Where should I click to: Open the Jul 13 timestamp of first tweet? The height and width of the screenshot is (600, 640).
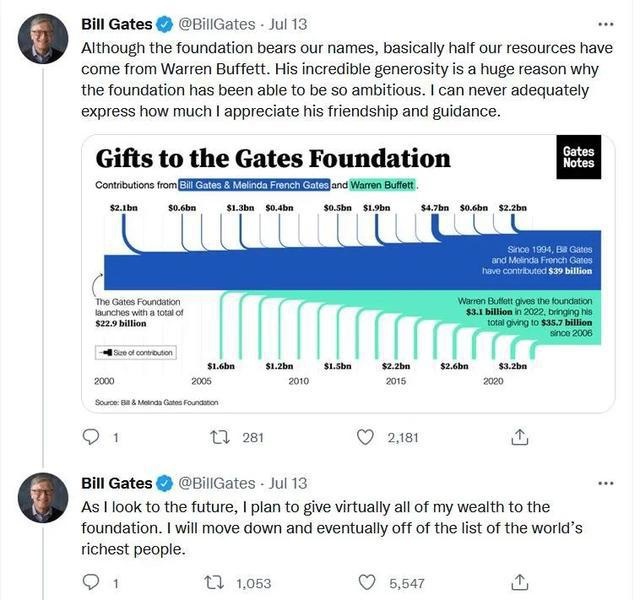tap(288, 24)
